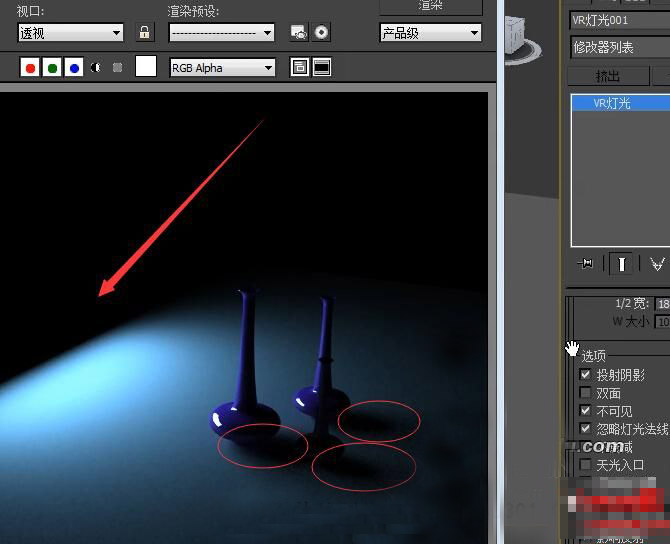
Task: Toggle UI overlay frame icon
Action: (x=300, y=68)
